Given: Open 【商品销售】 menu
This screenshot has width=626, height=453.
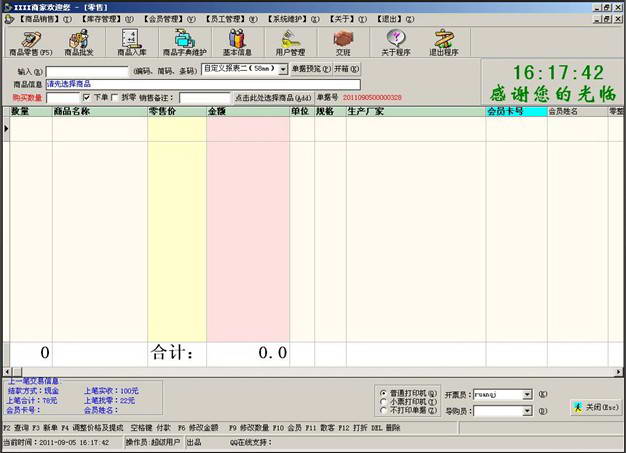Looking at the screenshot, I should [45, 19].
